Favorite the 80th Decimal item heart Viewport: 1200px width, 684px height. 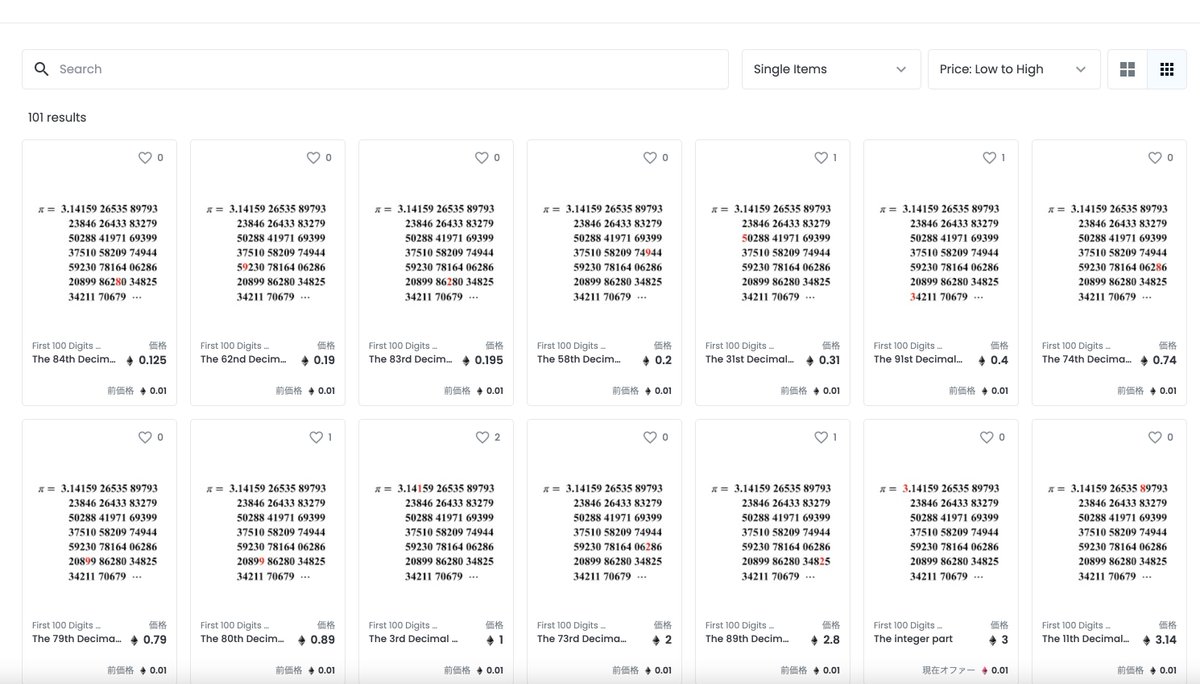(x=316, y=437)
